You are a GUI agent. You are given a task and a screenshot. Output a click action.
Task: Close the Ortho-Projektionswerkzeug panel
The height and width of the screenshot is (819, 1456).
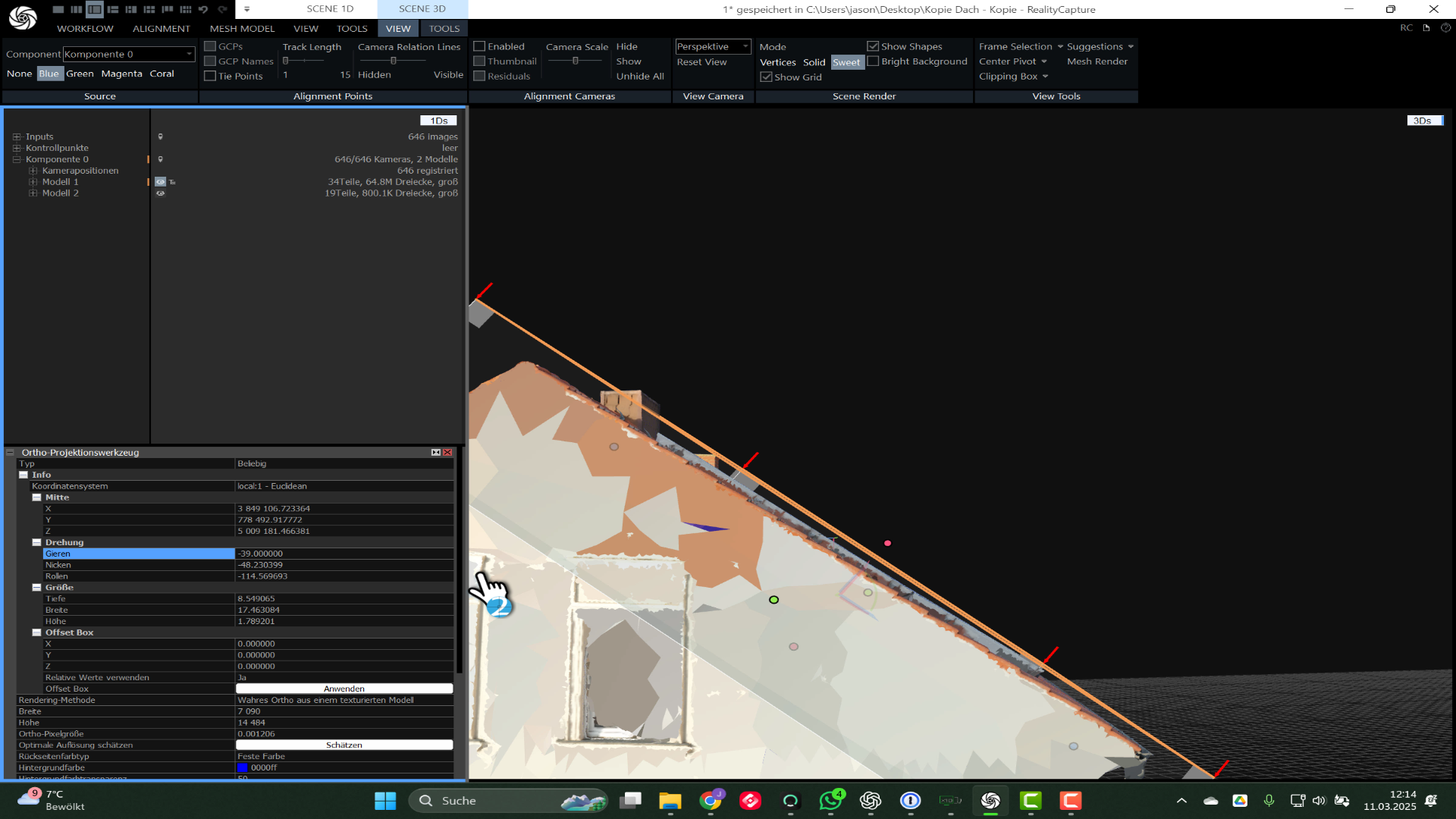[447, 452]
